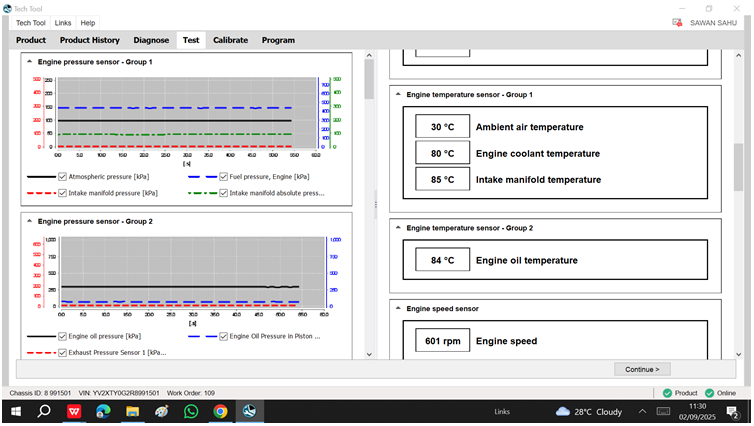The width and height of the screenshot is (754, 426).
Task: Collapse Engine pressure sensor - Group 2
Action: [29, 221]
